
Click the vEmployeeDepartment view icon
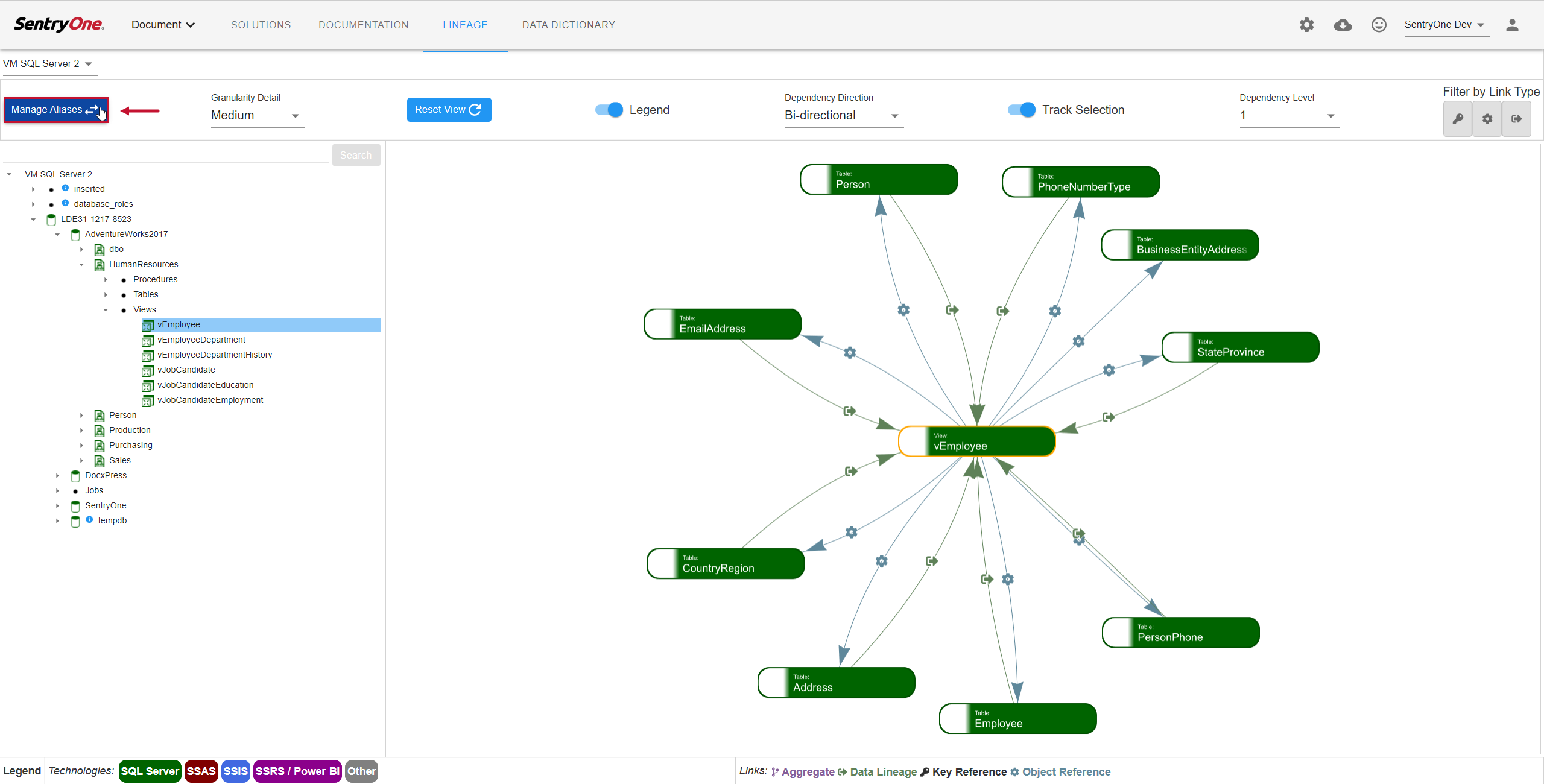147,341
